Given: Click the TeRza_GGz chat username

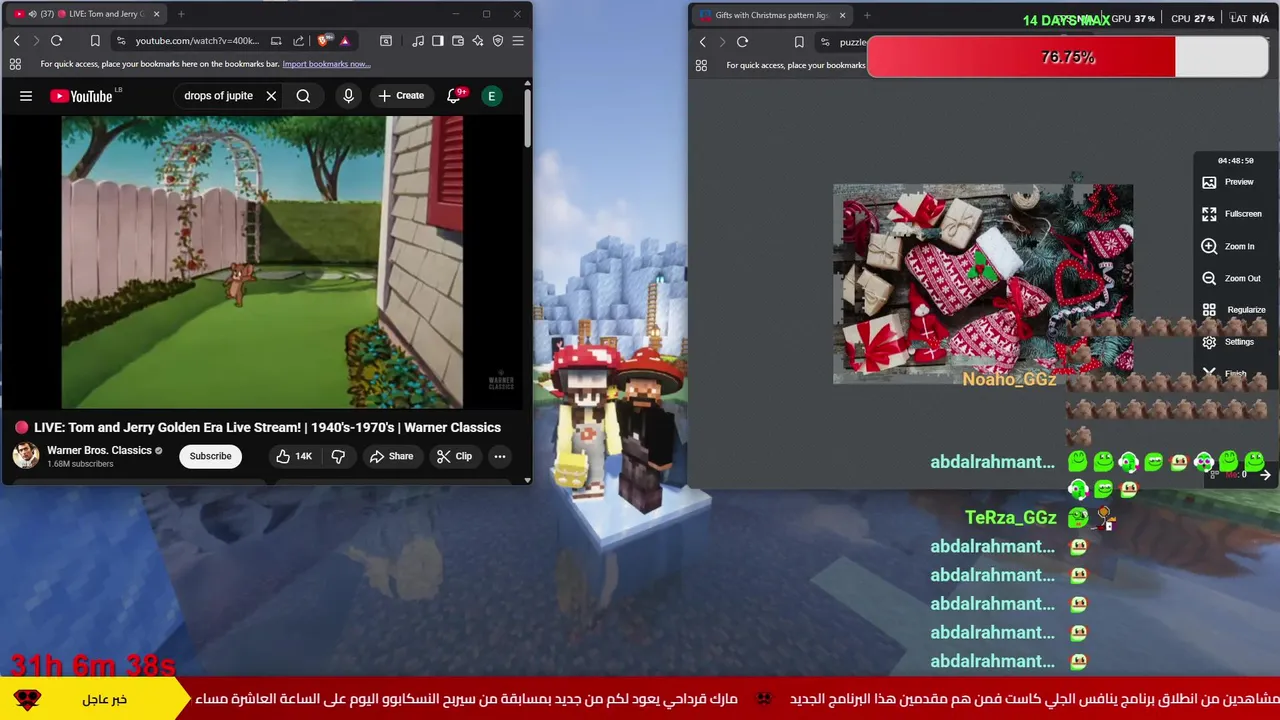Looking at the screenshot, I should [x=1010, y=517].
